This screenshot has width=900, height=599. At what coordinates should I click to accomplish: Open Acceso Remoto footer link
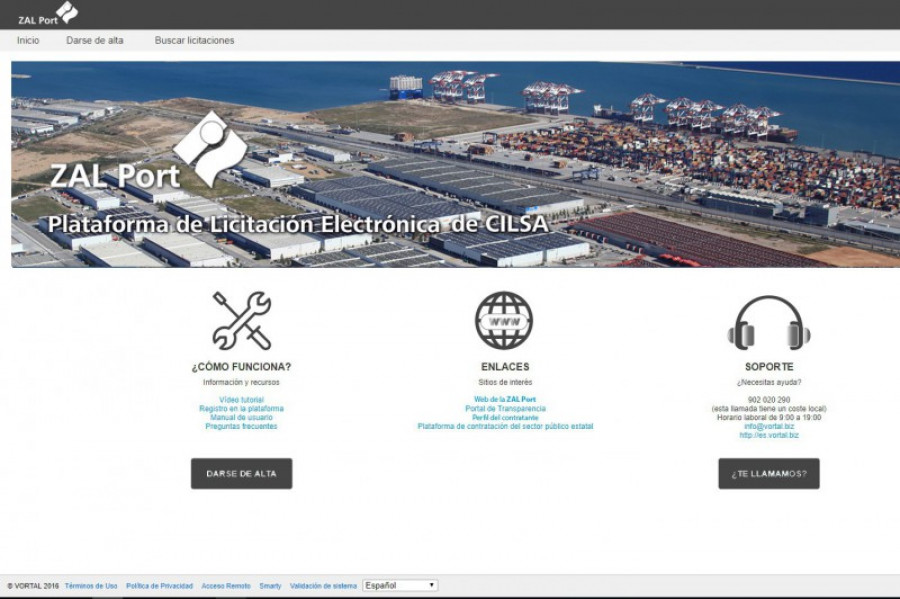coord(226,586)
